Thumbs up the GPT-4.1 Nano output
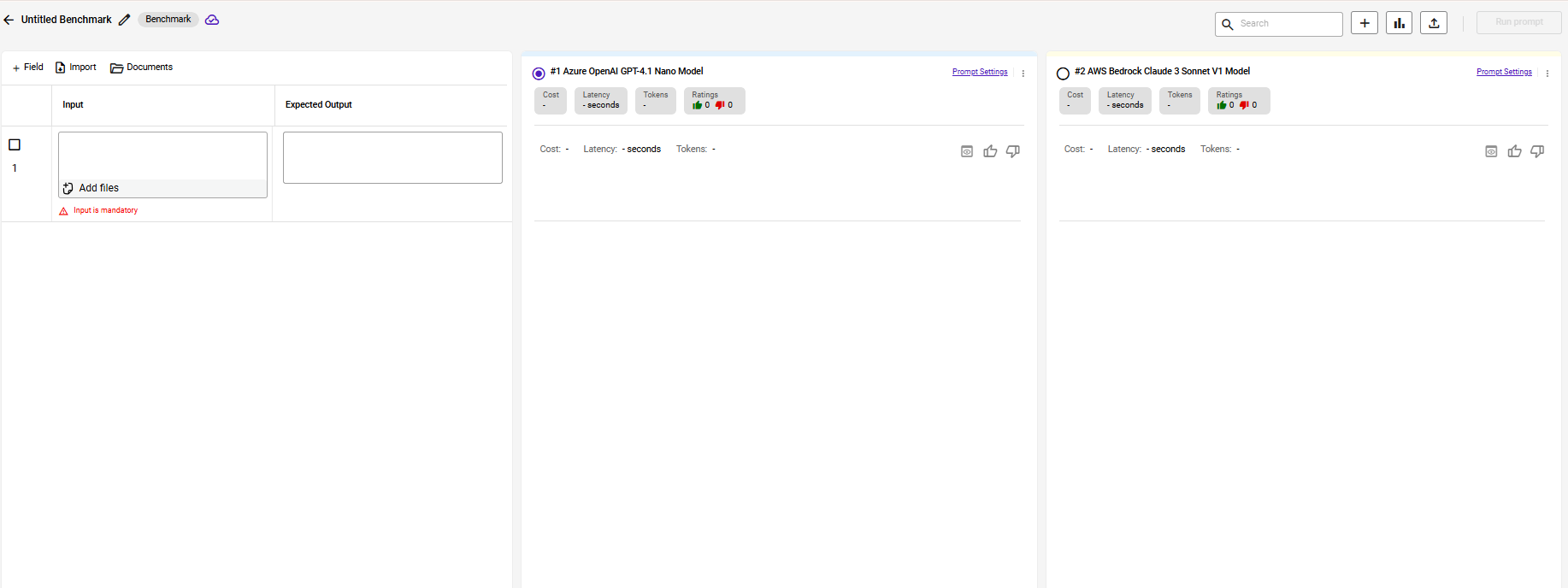Image resolution: width=1568 pixels, height=588 pixels. tap(990, 151)
